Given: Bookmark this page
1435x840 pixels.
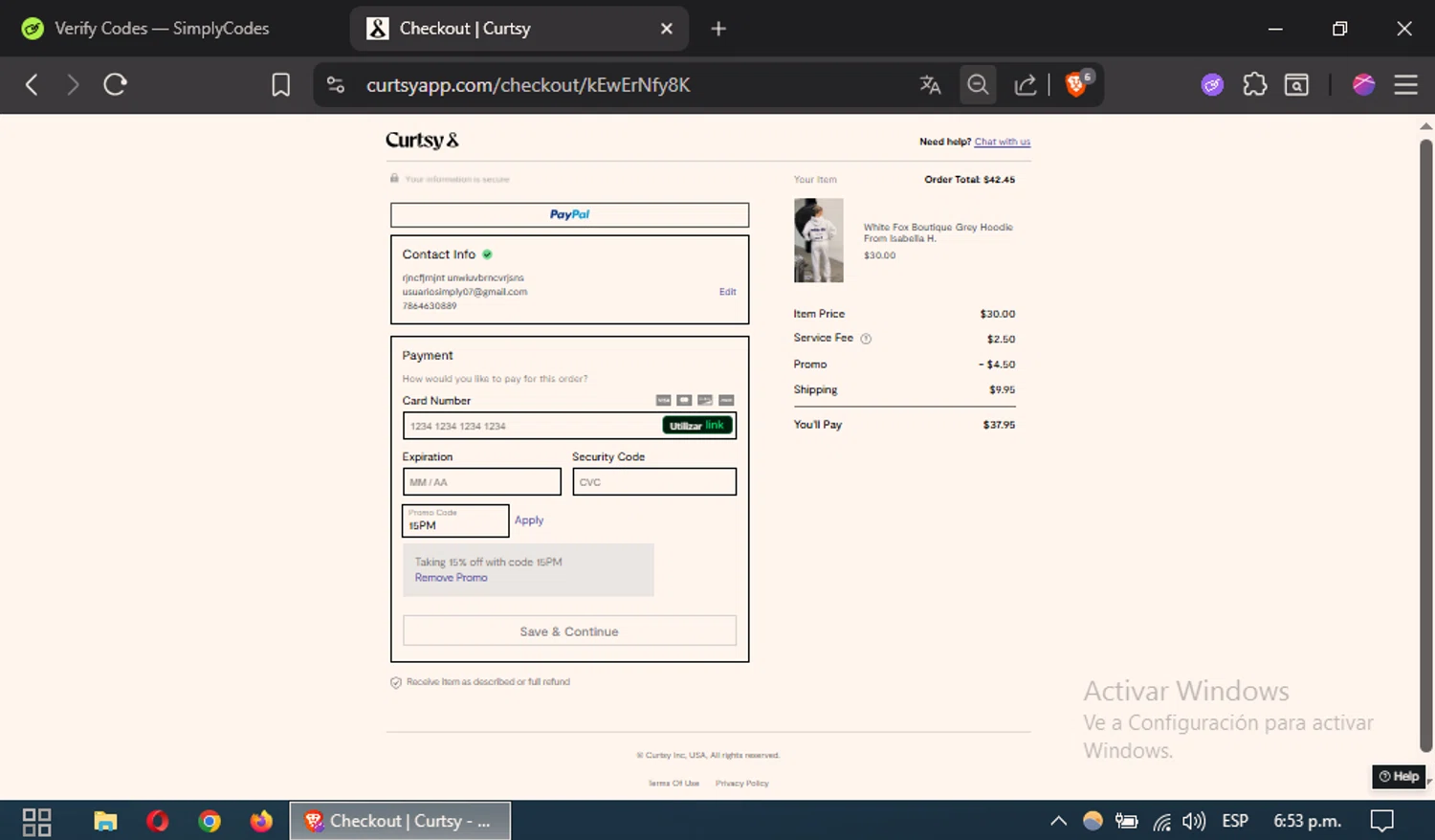Looking at the screenshot, I should (x=280, y=85).
